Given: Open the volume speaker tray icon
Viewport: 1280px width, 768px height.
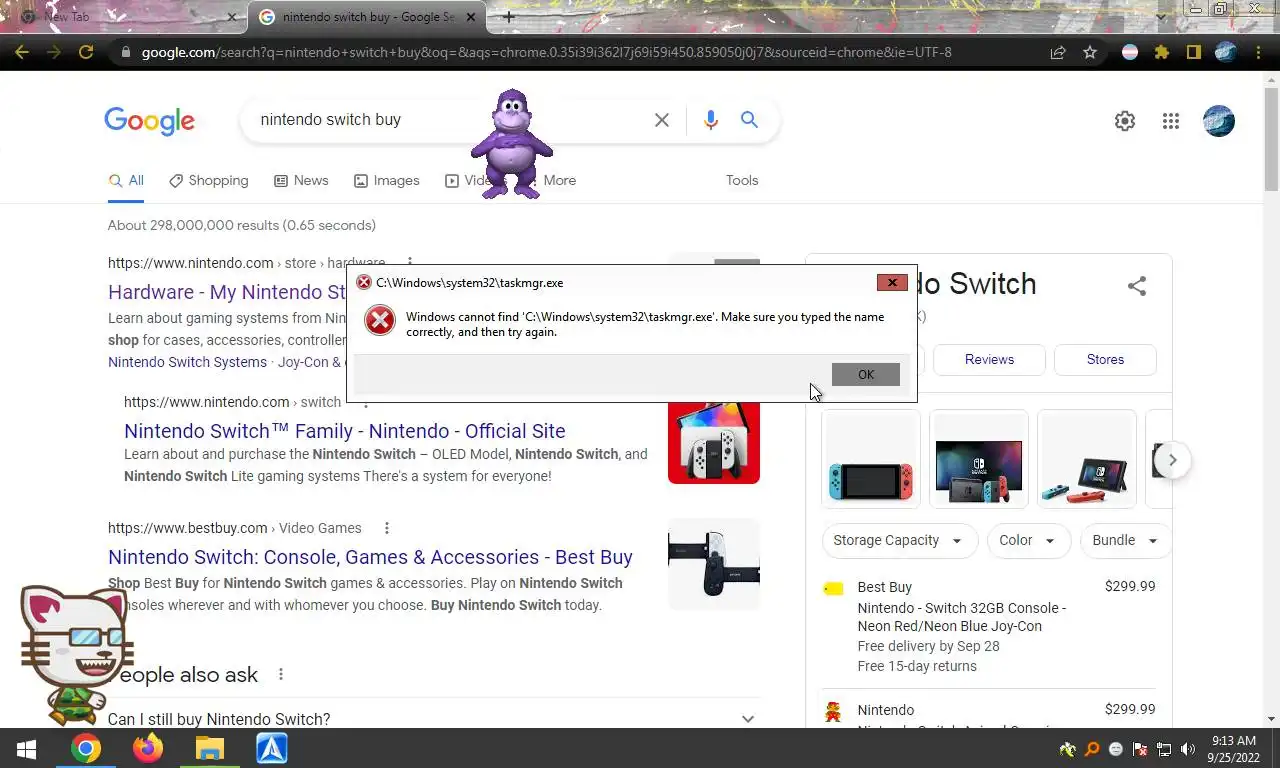Looking at the screenshot, I should tap(1188, 749).
